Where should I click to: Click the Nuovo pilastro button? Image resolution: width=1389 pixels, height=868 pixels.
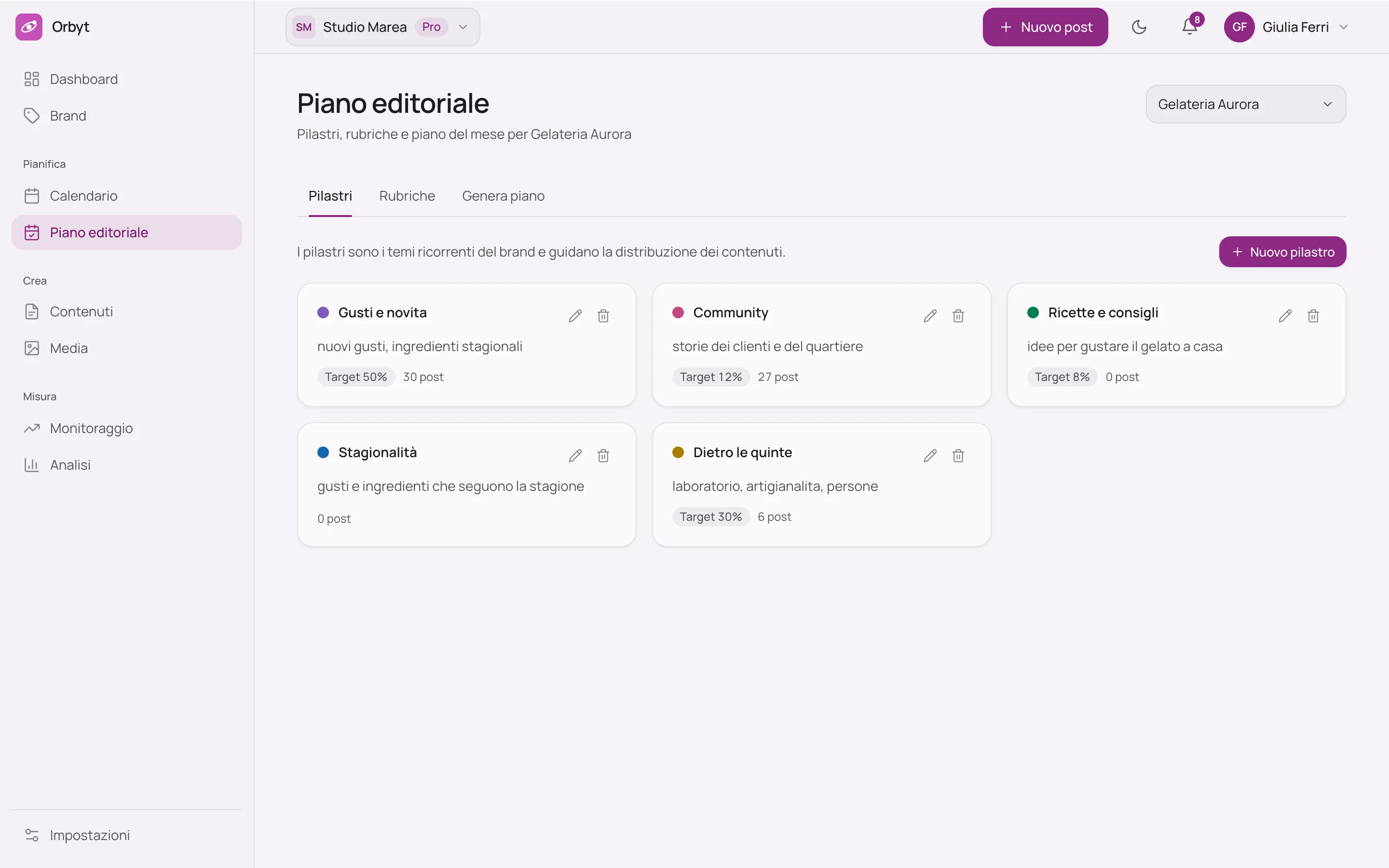click(1282, 252)
